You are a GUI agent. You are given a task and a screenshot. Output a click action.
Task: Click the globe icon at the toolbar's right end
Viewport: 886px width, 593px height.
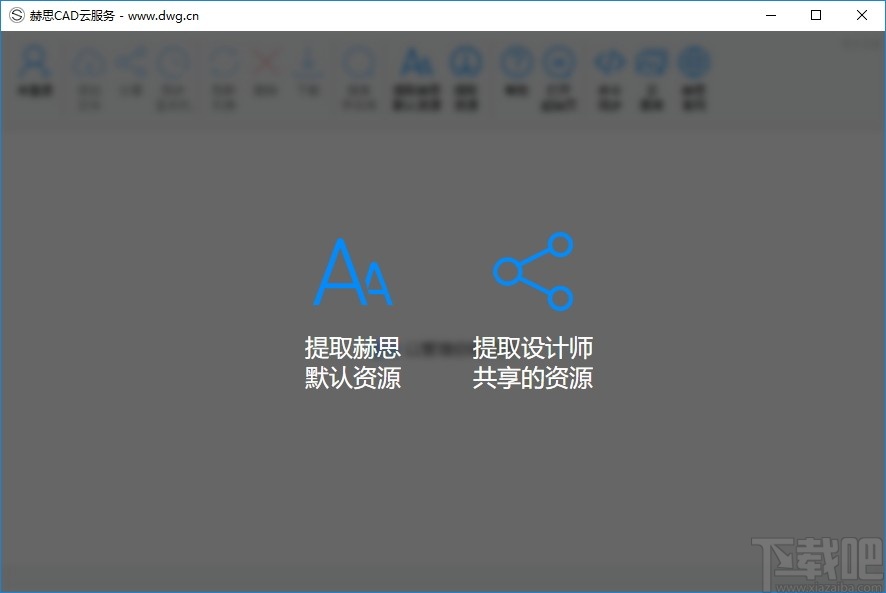695,62
